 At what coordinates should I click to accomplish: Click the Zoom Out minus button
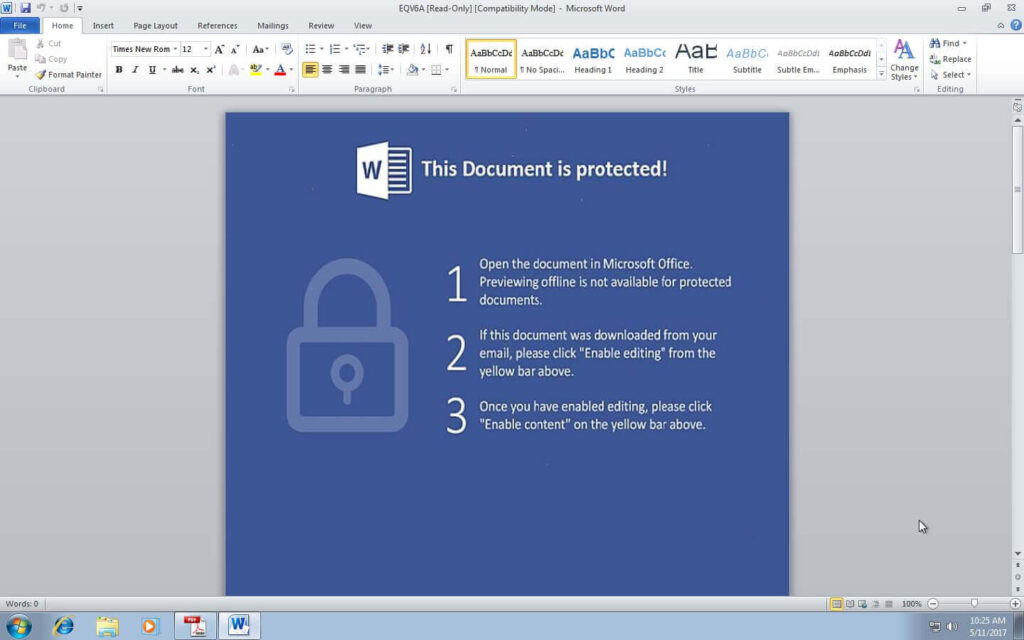click(933, 604)
